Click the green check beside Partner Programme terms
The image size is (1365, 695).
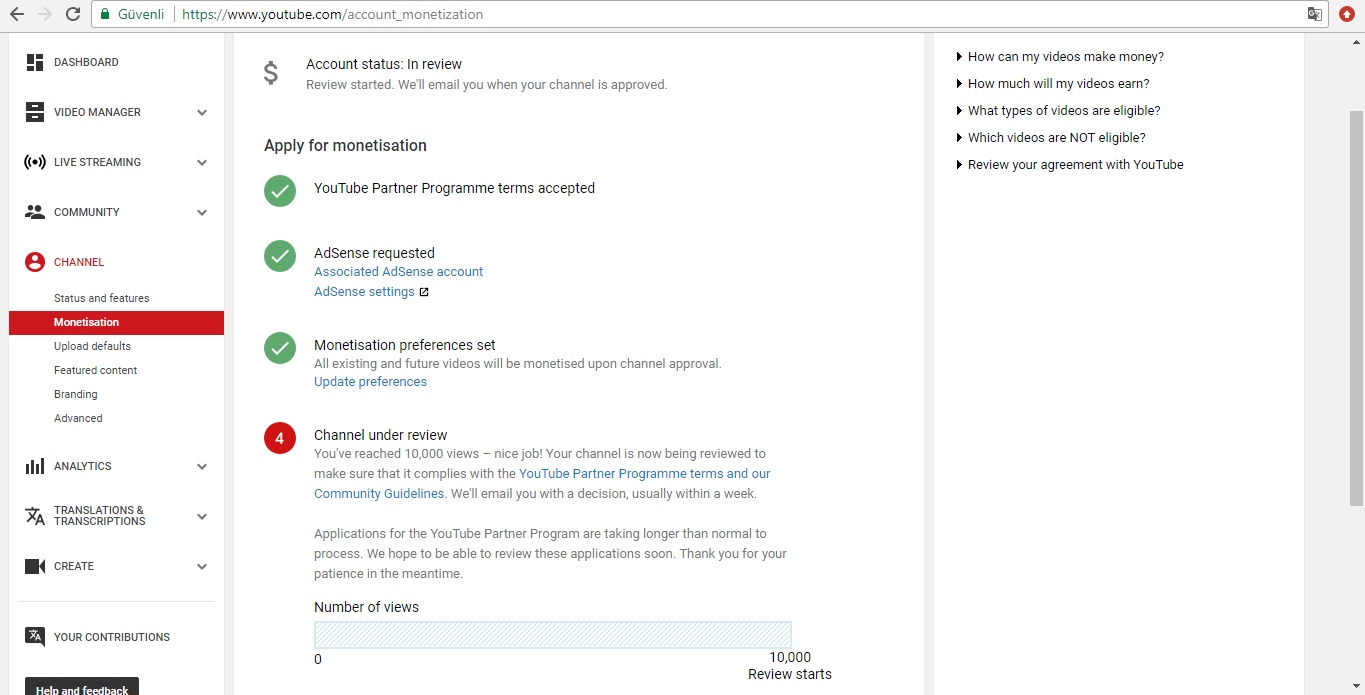pos(280,191)
